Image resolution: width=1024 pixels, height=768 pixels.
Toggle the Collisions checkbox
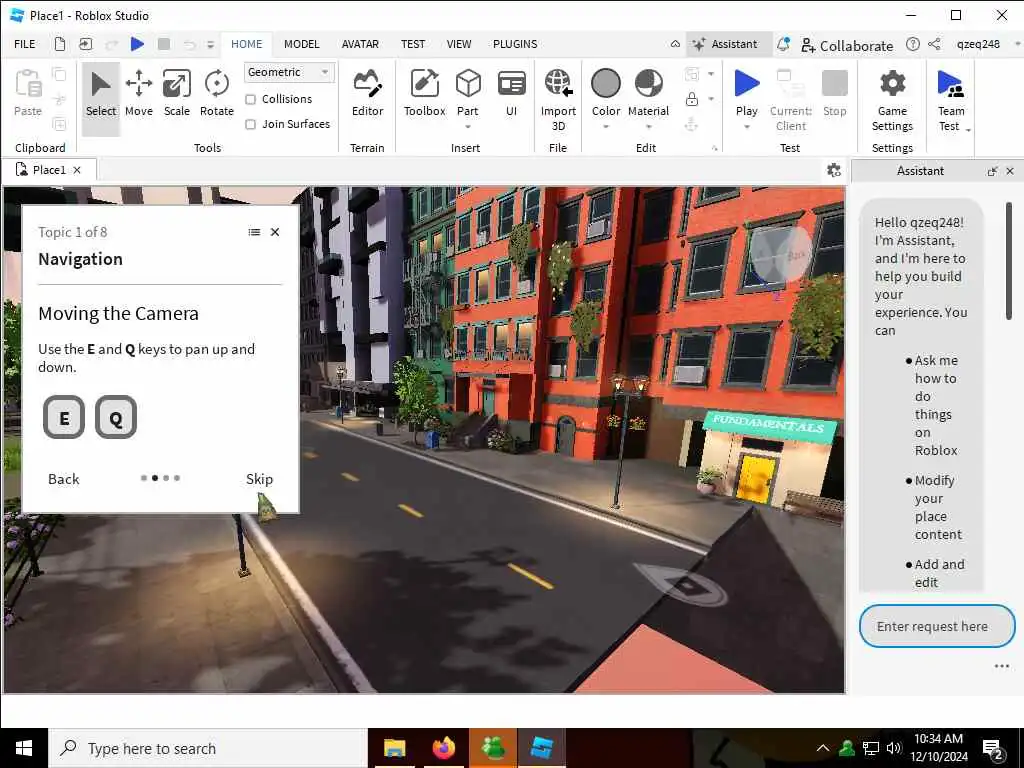point(250,99)
